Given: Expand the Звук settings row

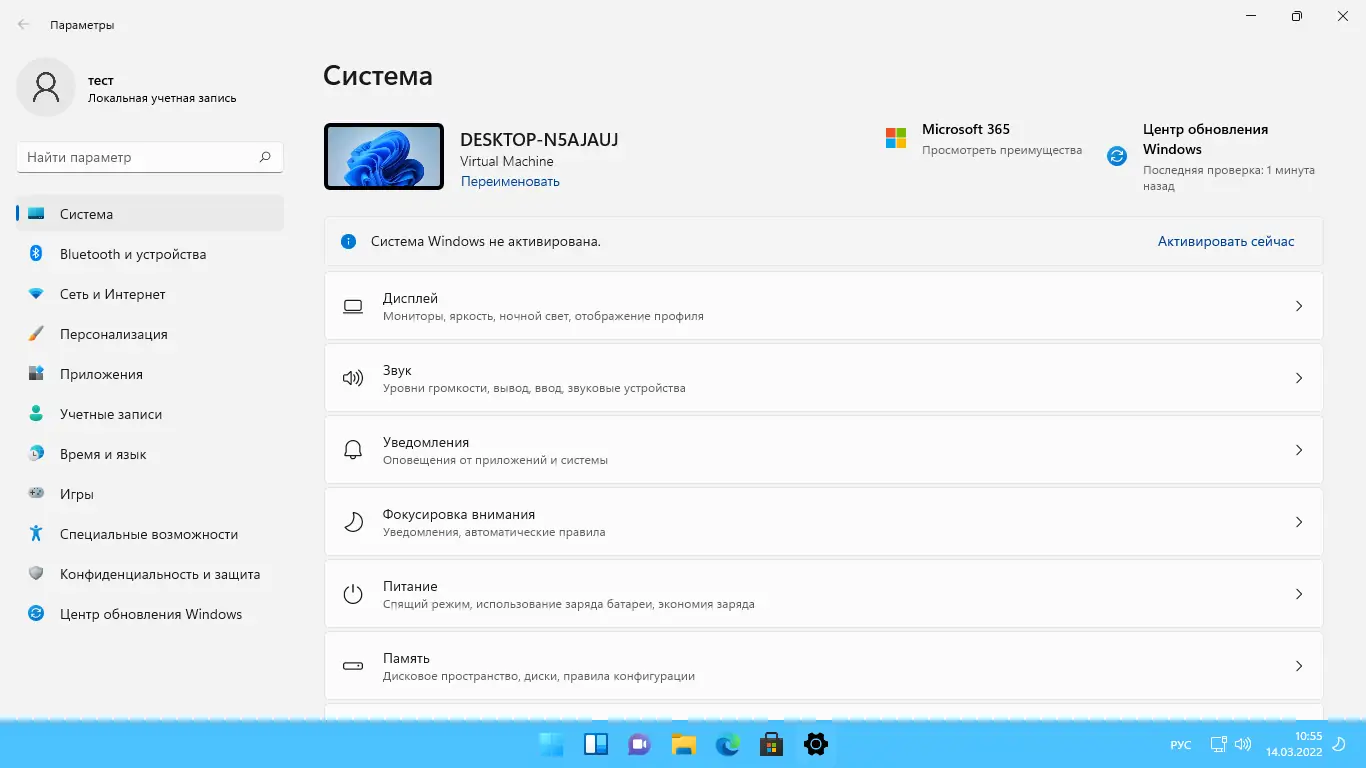Looking at the screenshot, I should pos(822,378).
